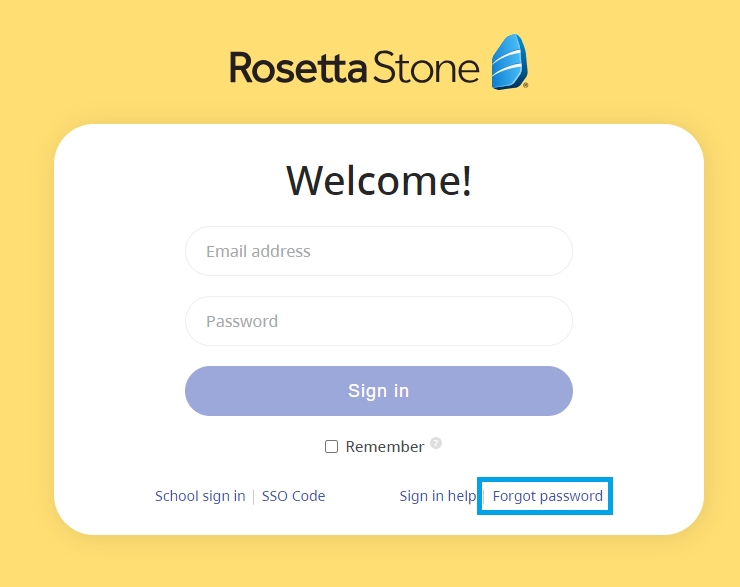Screen dimensions: 740x587
Task: Open the School sign in link
Action: pos(200,496)
